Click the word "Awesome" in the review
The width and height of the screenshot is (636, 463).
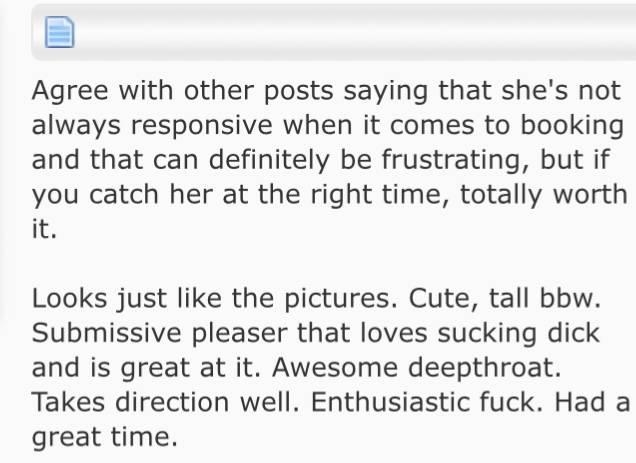[320, 368]
